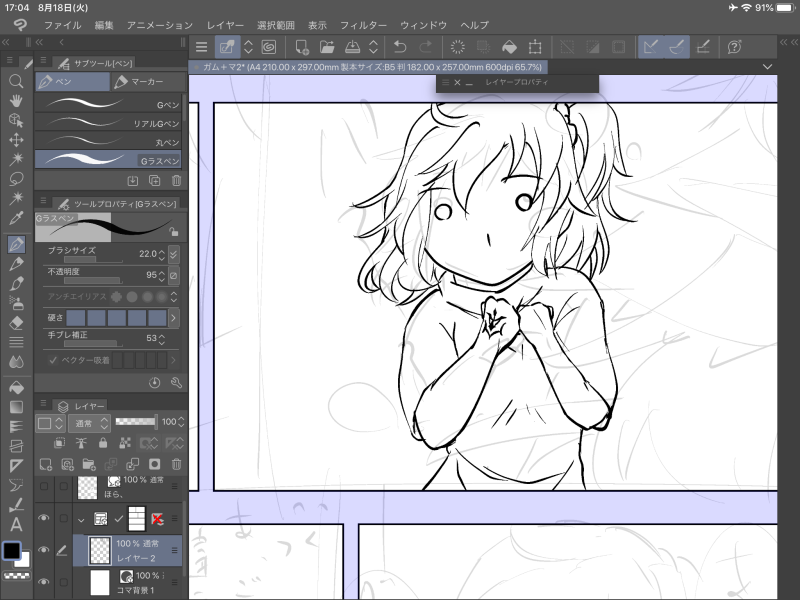This screenshot has width=800, height=600.
Task: Expand canvas tab list chevron
Action: [x=767, y=67]
